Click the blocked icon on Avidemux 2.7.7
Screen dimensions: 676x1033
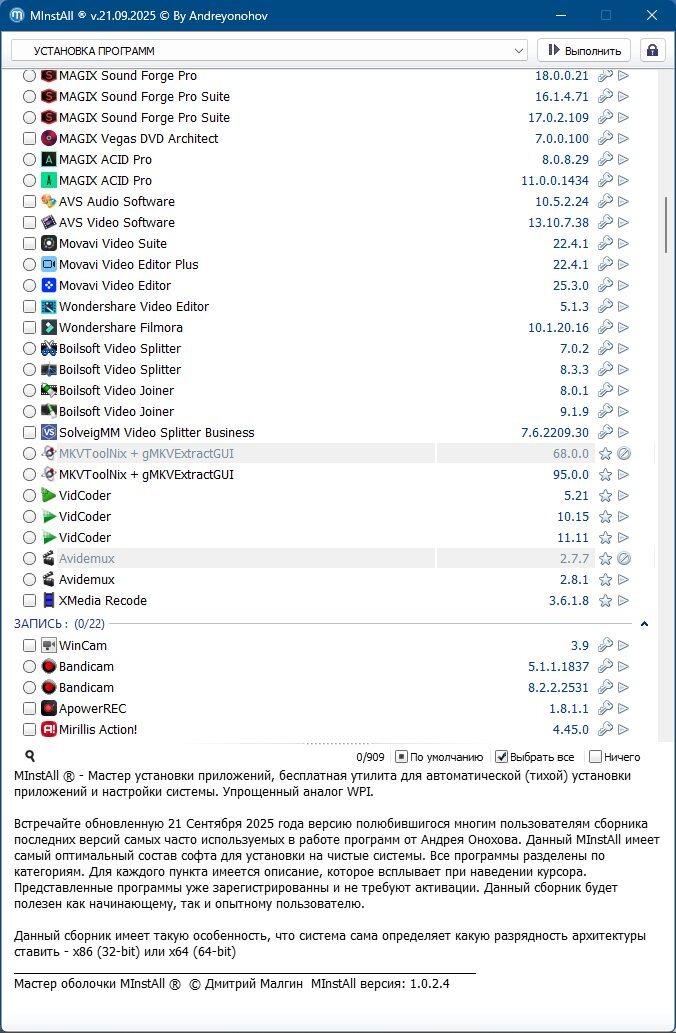[x=623, y=559]
